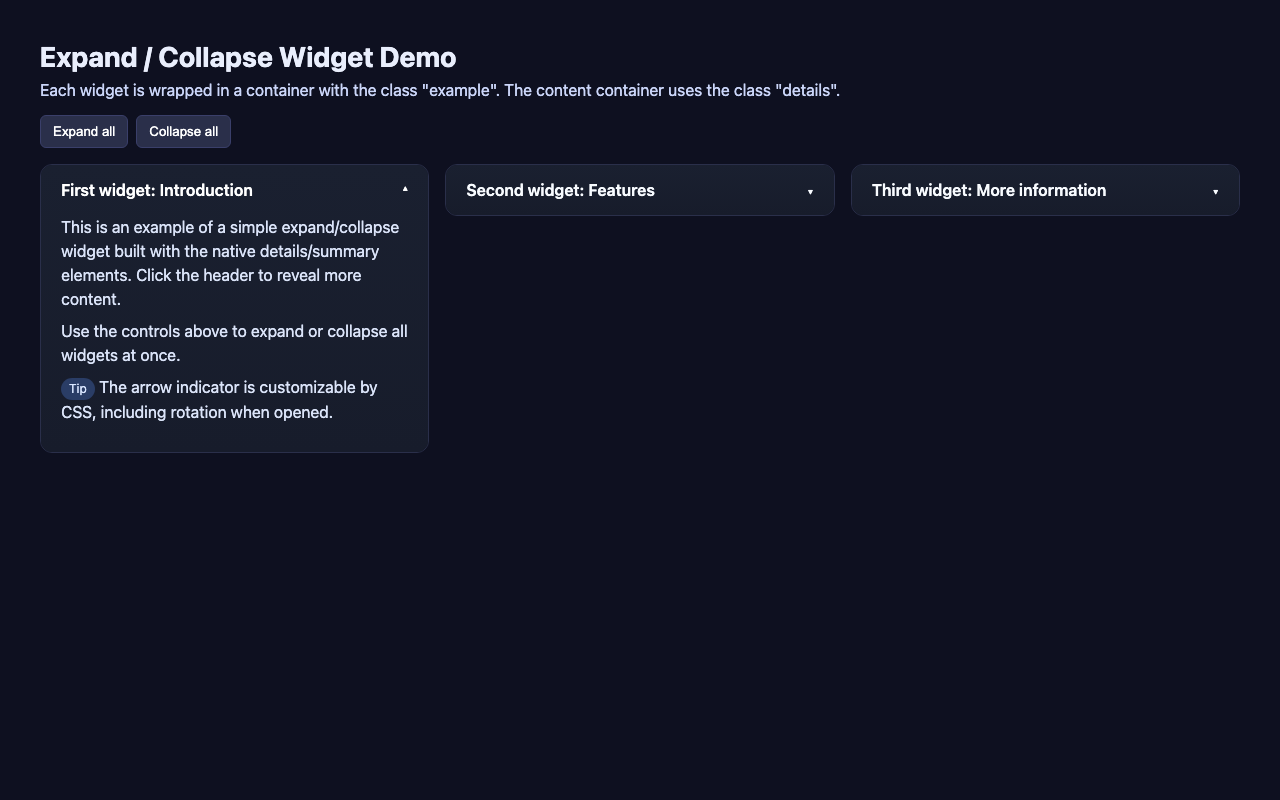Click the down arrow on the More information widget
The image size is (1280, 800).
click(1215, 191)
